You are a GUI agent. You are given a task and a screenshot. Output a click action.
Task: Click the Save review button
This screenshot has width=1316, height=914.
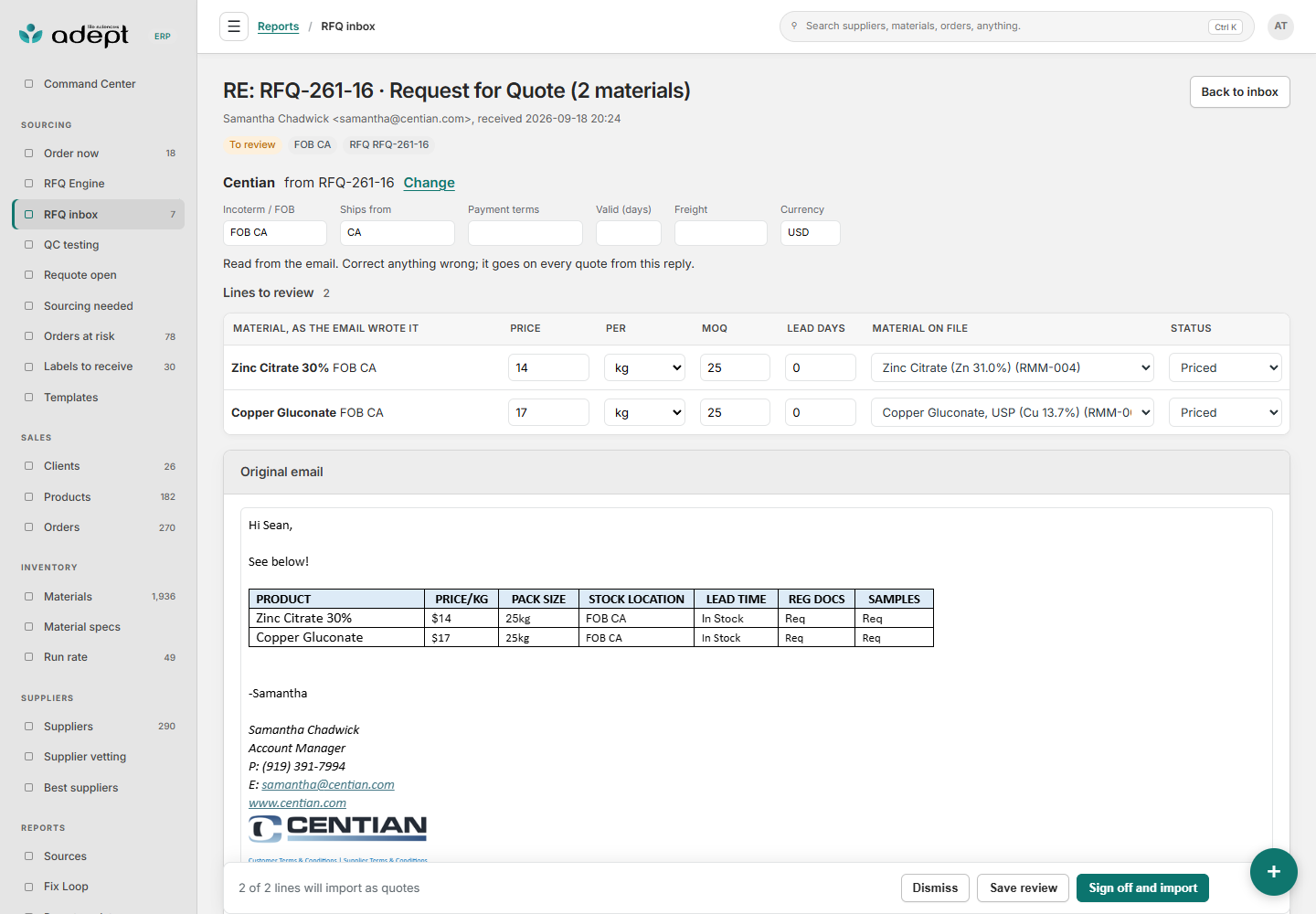point(1023,887)
